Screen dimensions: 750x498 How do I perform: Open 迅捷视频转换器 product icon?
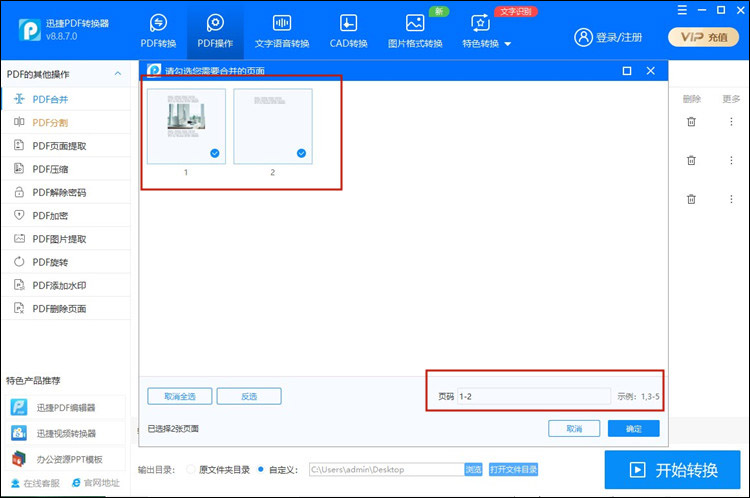click(x=19, y=433)
